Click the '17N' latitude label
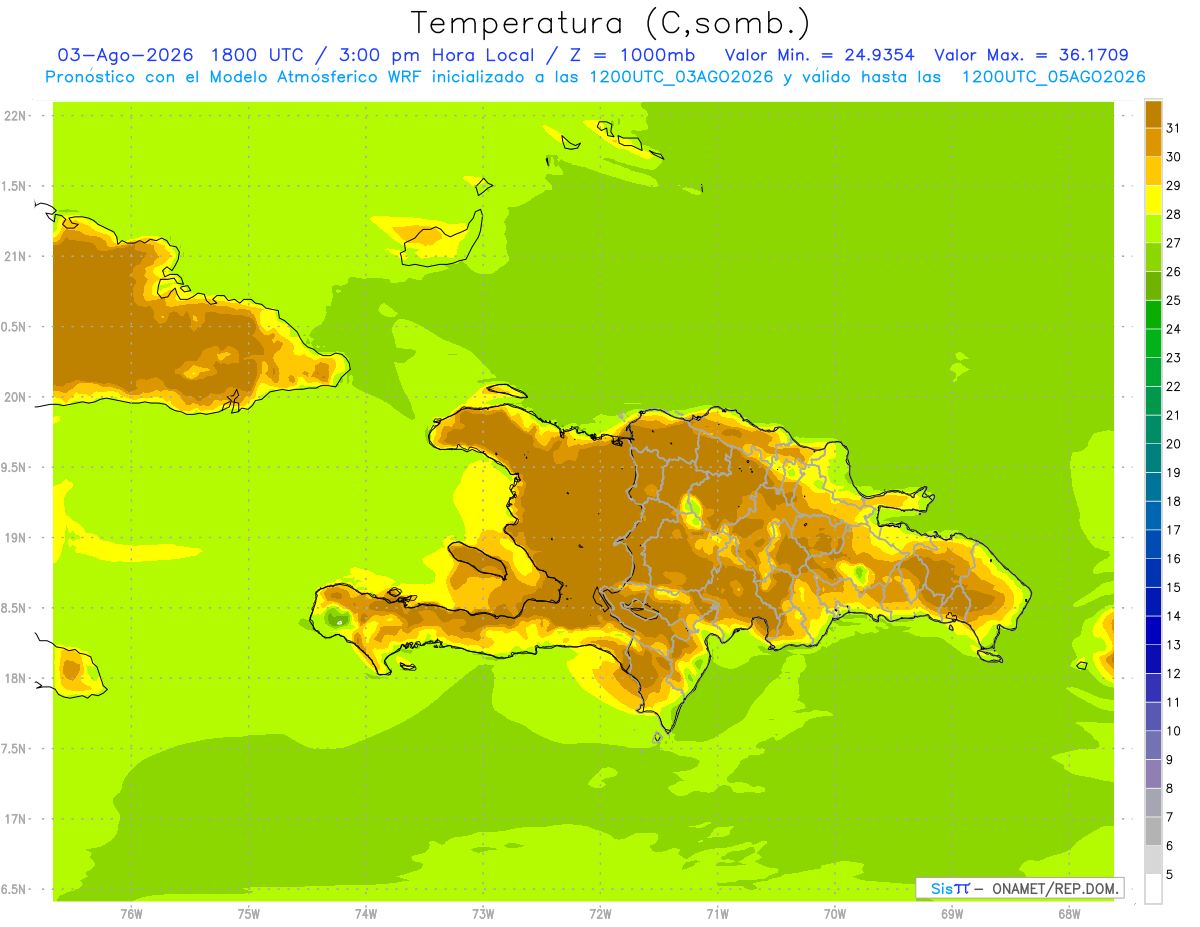The image size is (1200, 927). [16, 819]
